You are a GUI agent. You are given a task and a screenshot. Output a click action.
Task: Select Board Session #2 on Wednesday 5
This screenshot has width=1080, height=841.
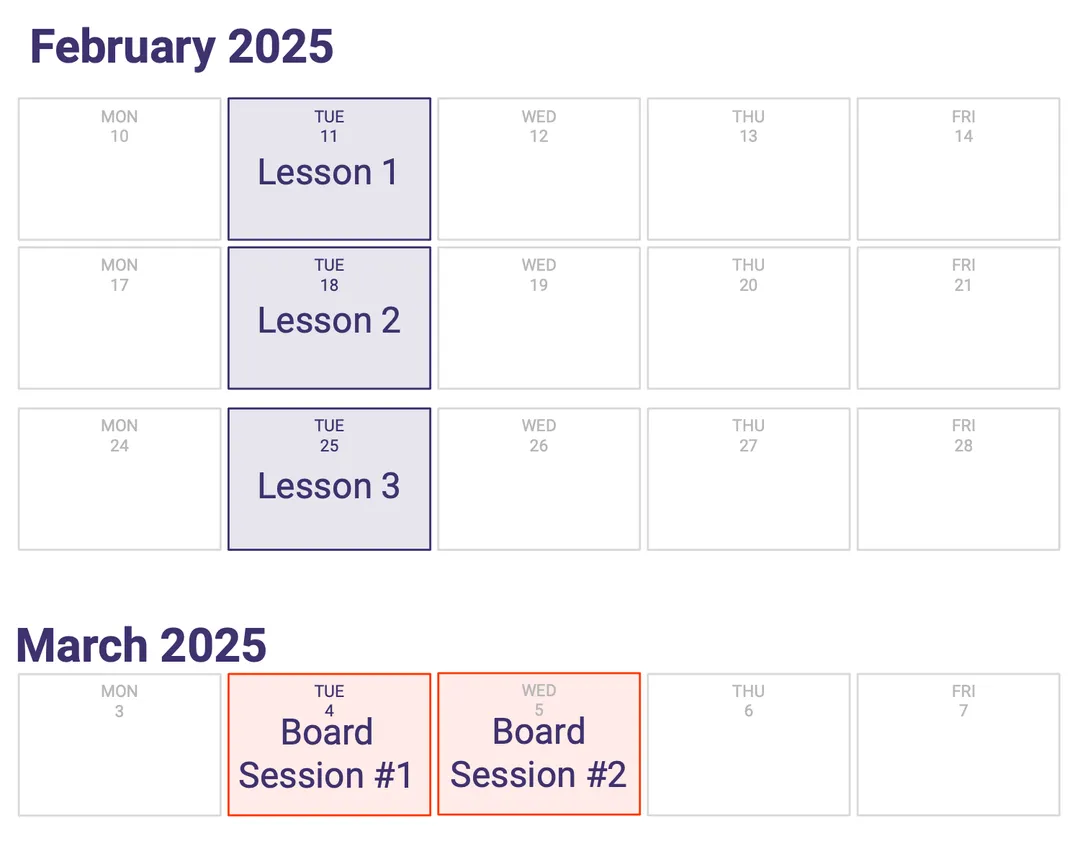[539, 744]
